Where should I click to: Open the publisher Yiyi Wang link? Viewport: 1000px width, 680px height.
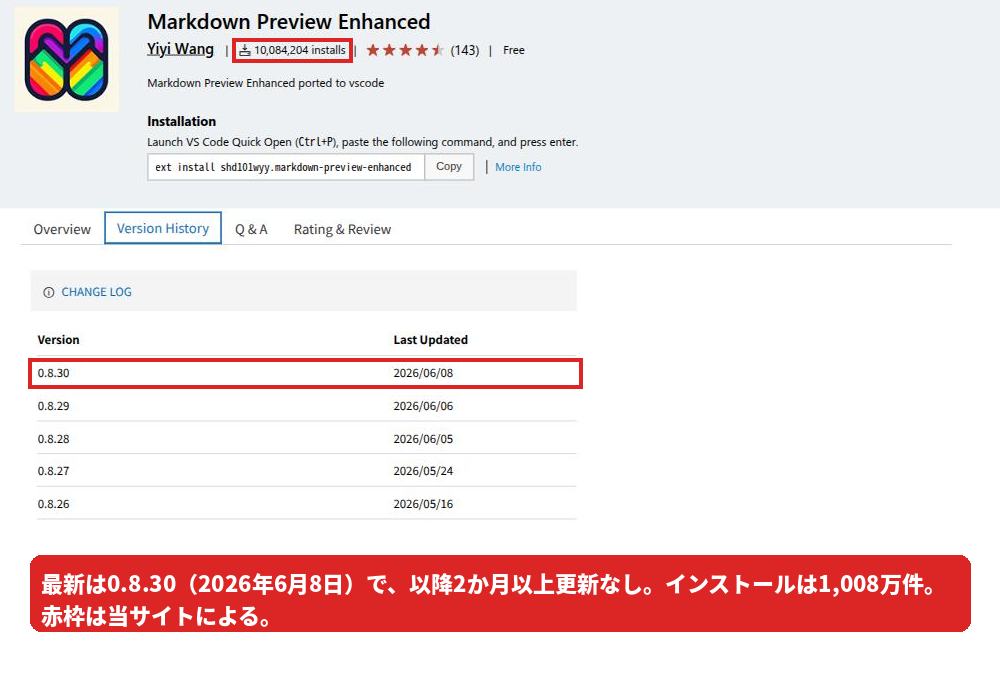point(180,49)
